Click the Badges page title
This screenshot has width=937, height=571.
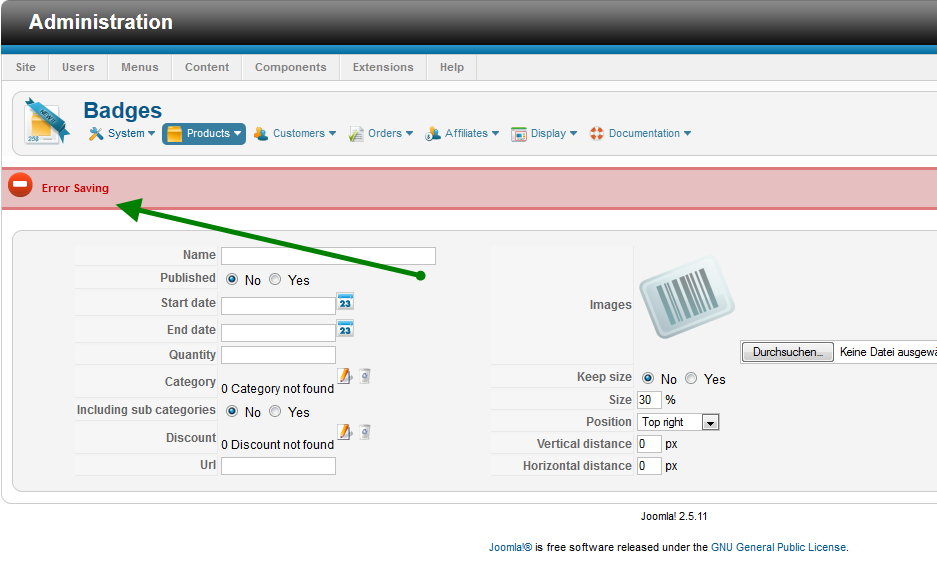[x=123, y=110]
